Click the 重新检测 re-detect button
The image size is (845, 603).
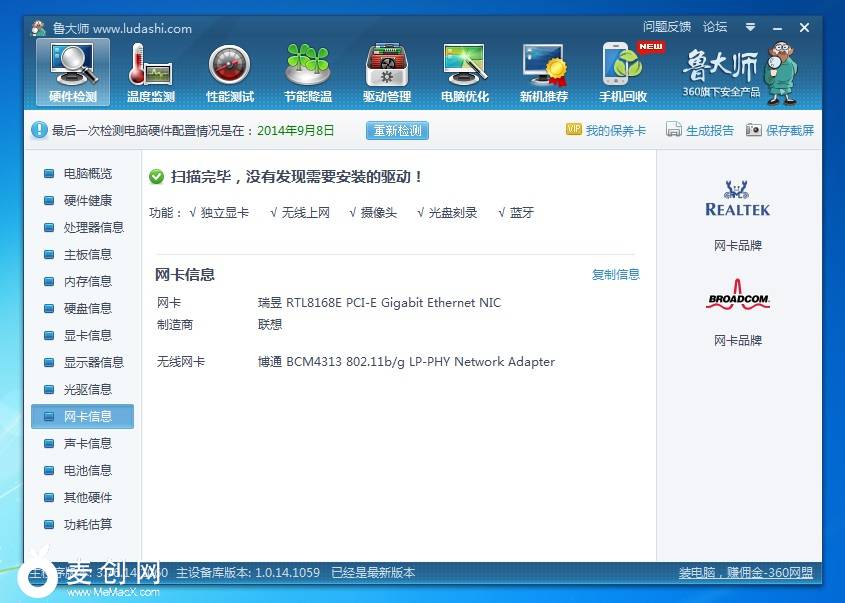coord(397,130)
